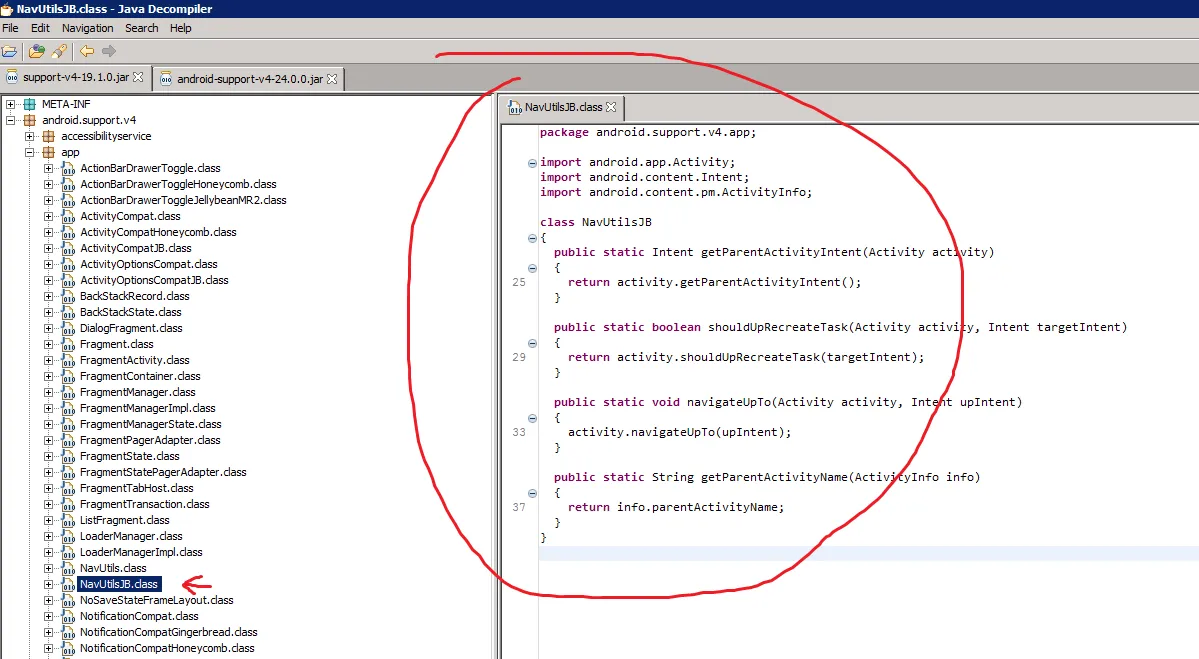Click class file icon of DialogFragment.class
The width and height of the screenshot is (1199, 659).
pos(68,329)
